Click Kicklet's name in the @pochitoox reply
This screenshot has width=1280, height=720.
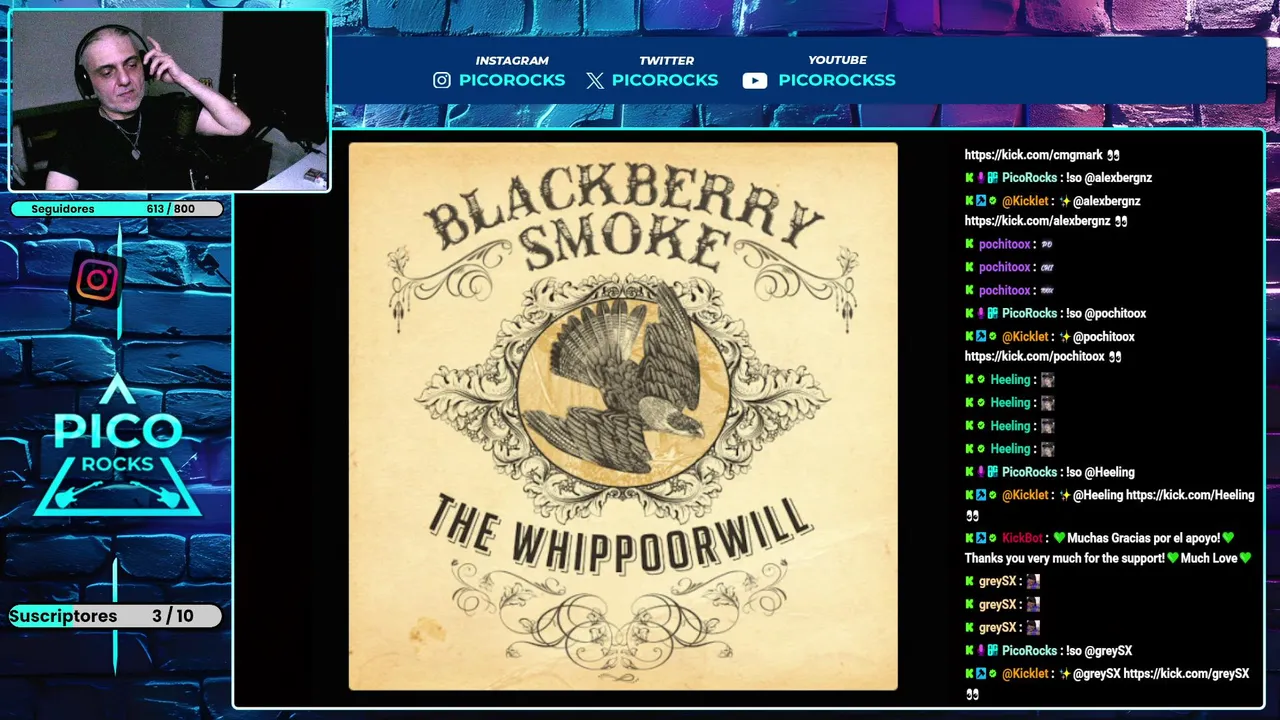click(1025, 337)
